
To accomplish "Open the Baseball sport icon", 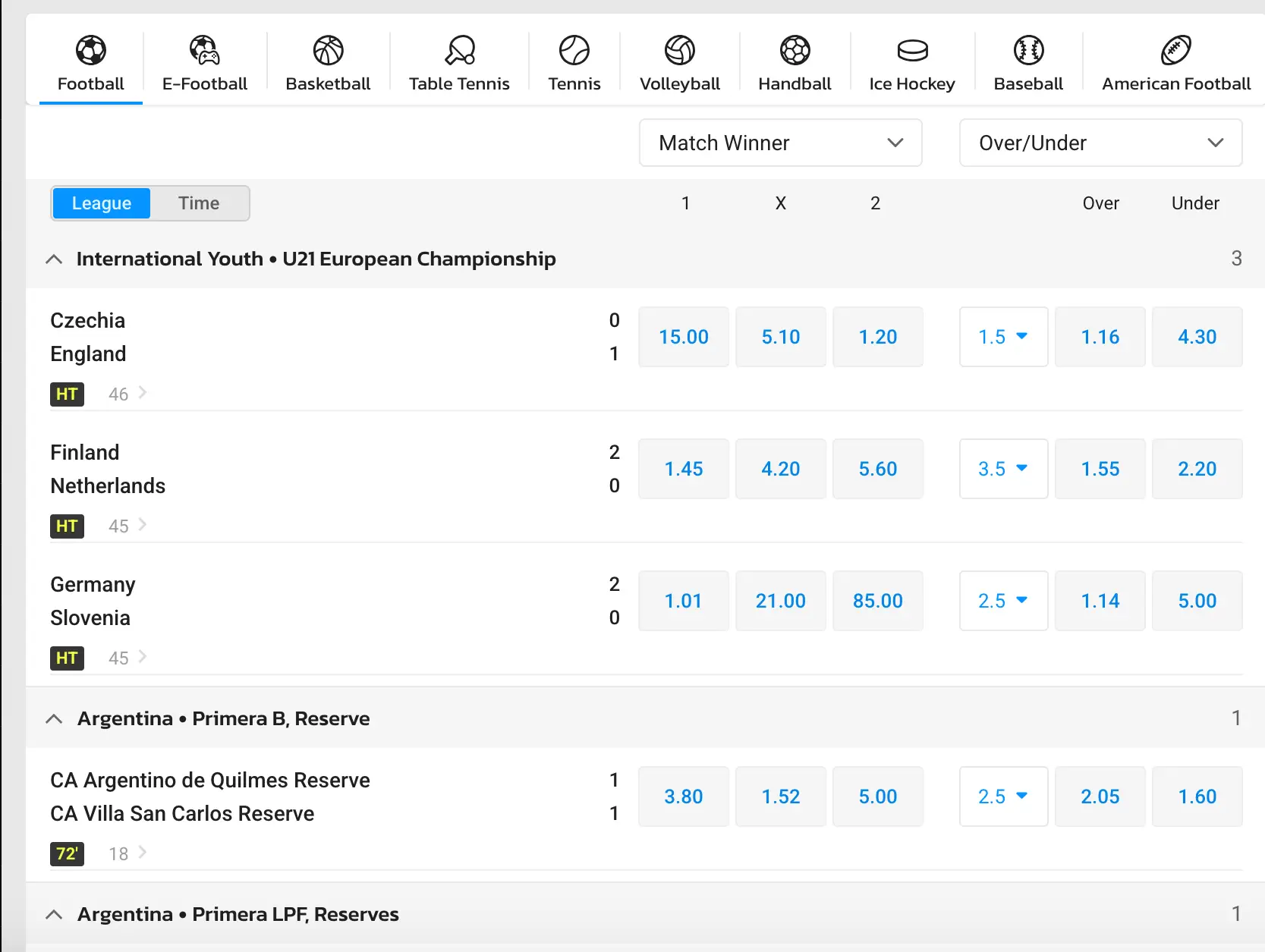I will coord(1028,51).
